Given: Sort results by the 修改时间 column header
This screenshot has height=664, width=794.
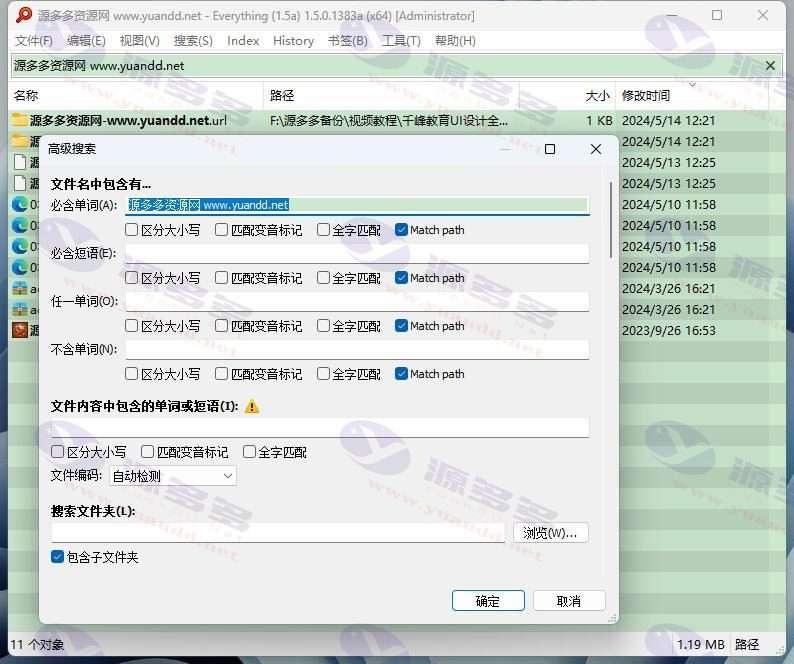Looking at the screenshot, I should tap(692, 95).
